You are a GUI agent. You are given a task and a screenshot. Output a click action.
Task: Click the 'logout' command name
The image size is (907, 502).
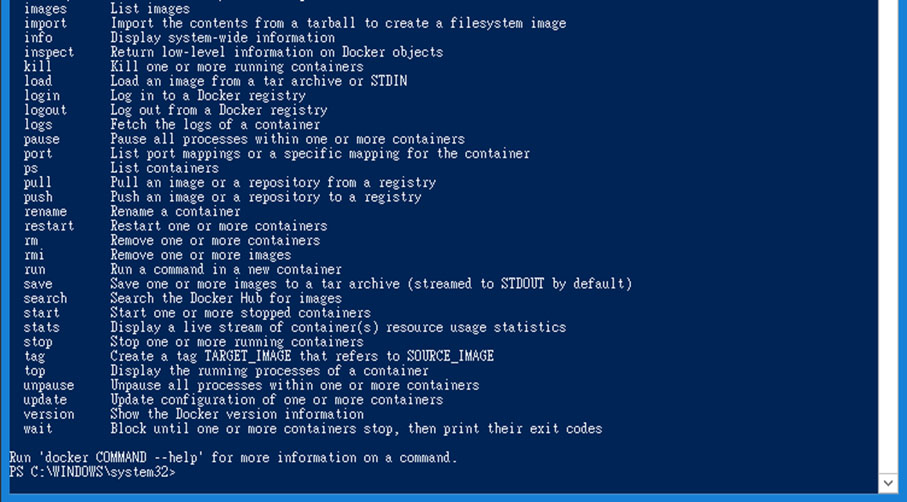pos(45,110)
